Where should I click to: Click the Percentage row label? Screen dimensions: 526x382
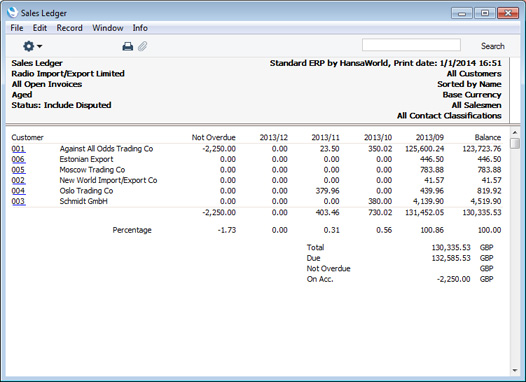[x=132, y=230]
